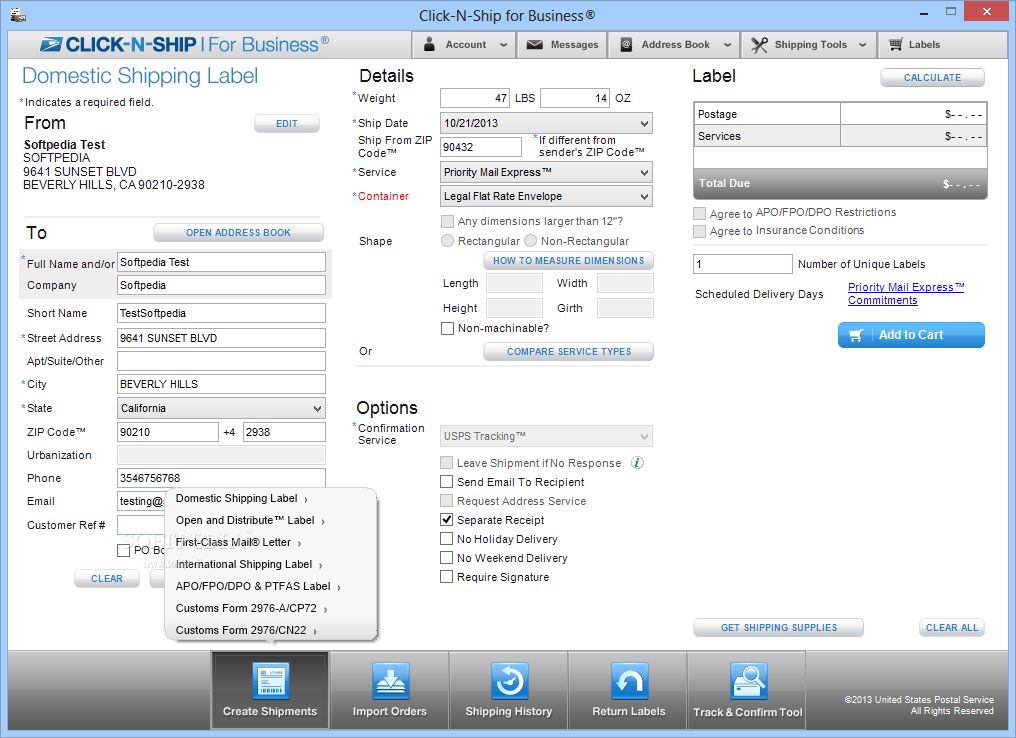
Task: Expand the Shipping Tools menu arrow
Action: pos(862,45)
